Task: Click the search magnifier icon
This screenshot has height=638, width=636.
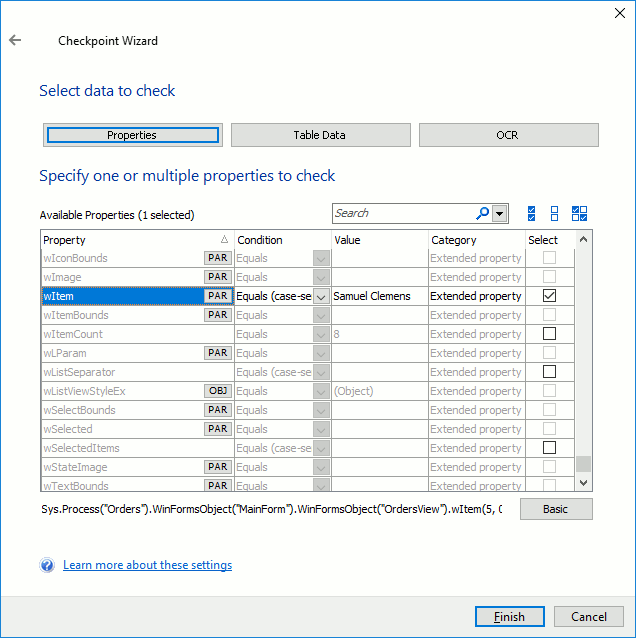Action: [482, 213]
